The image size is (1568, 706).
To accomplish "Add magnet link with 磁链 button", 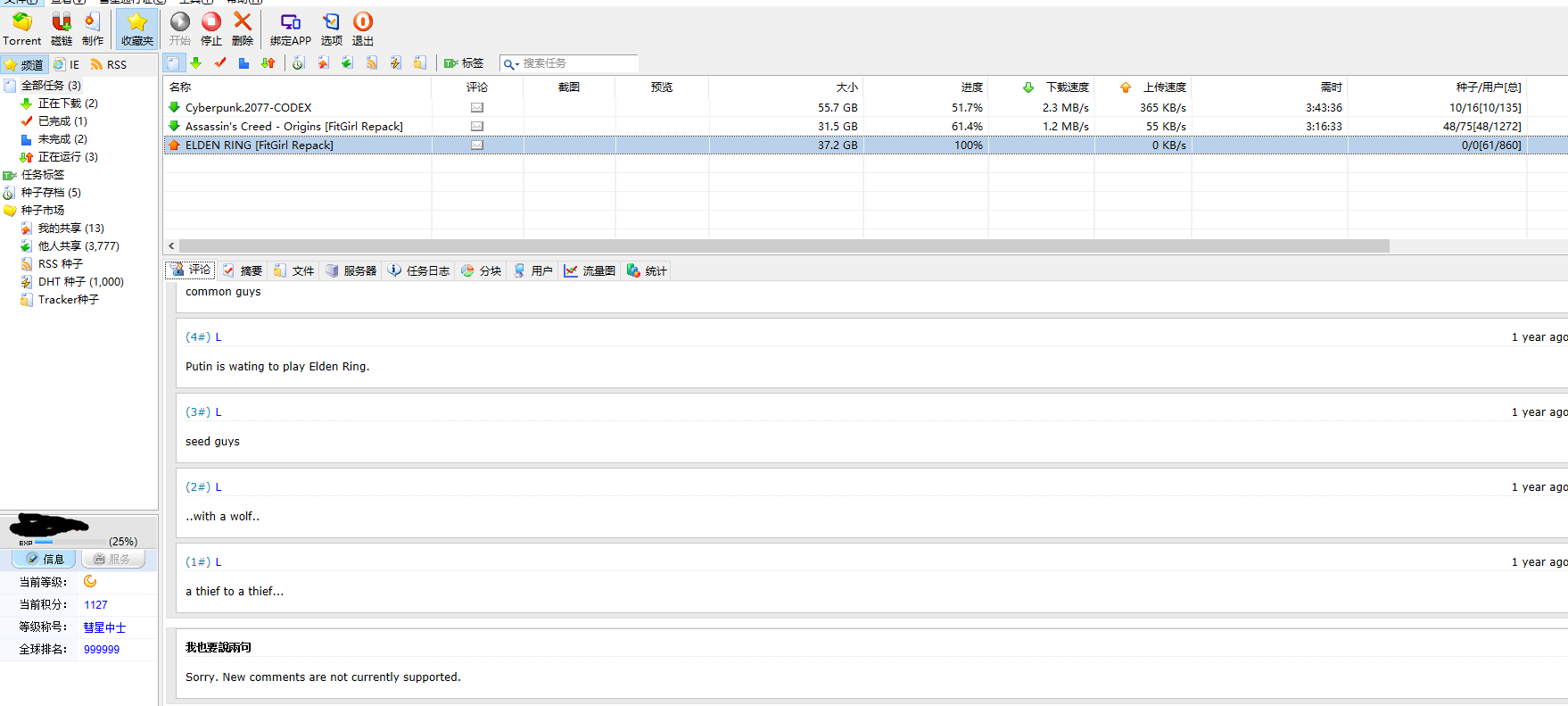I will (61, 29).
